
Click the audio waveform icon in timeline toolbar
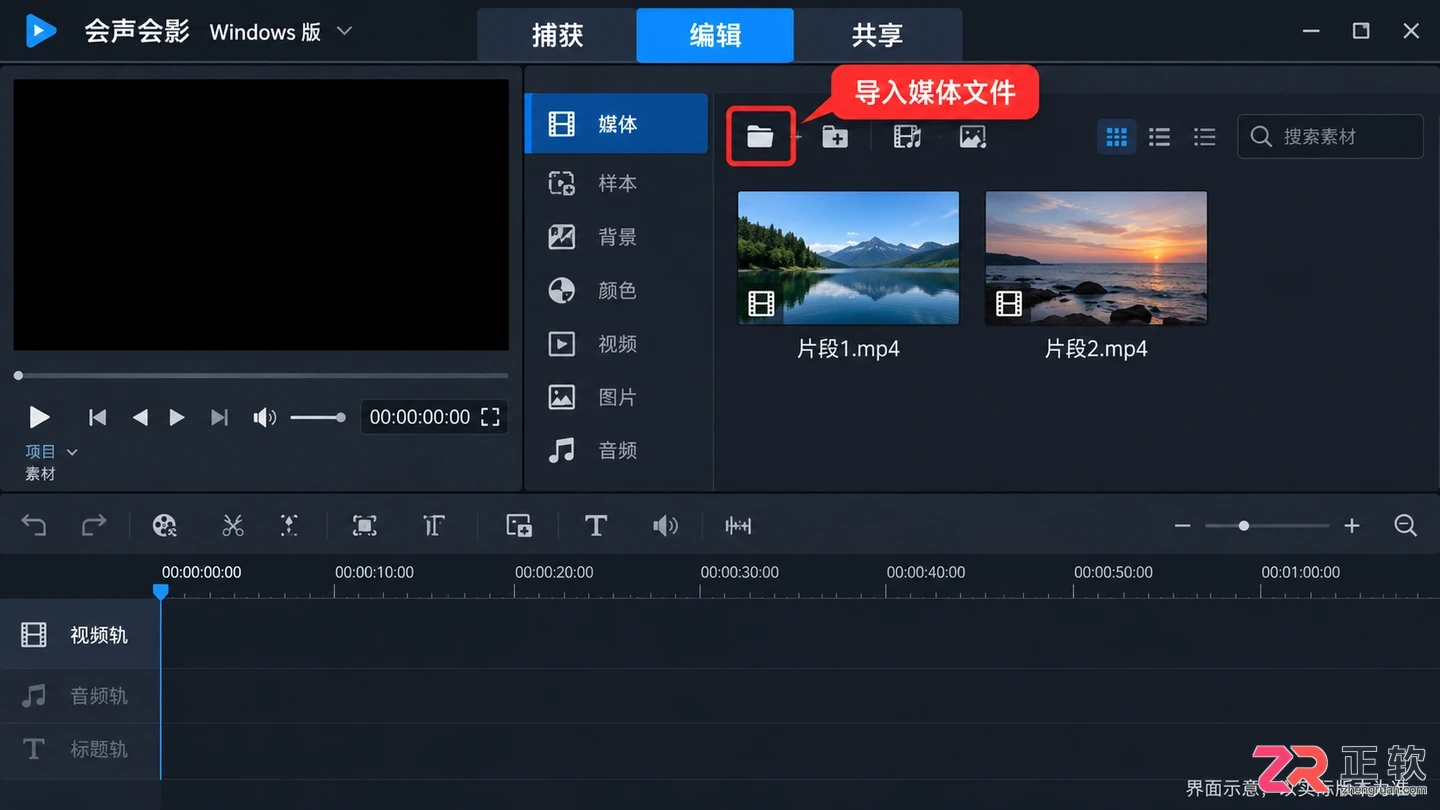(x=738, y=525)
